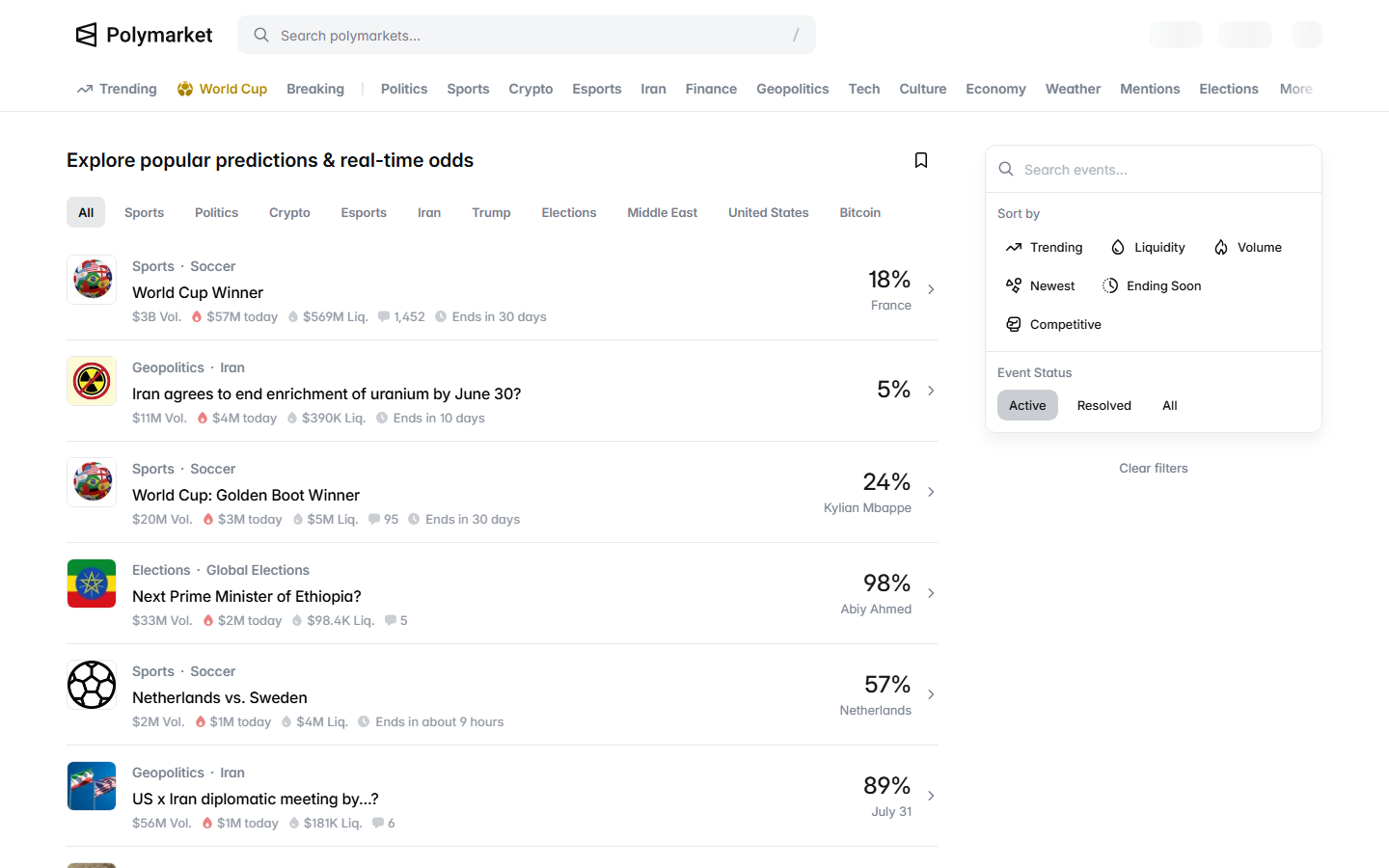Click the Search events input field
1389x868 pixels.
(1154, 169)
